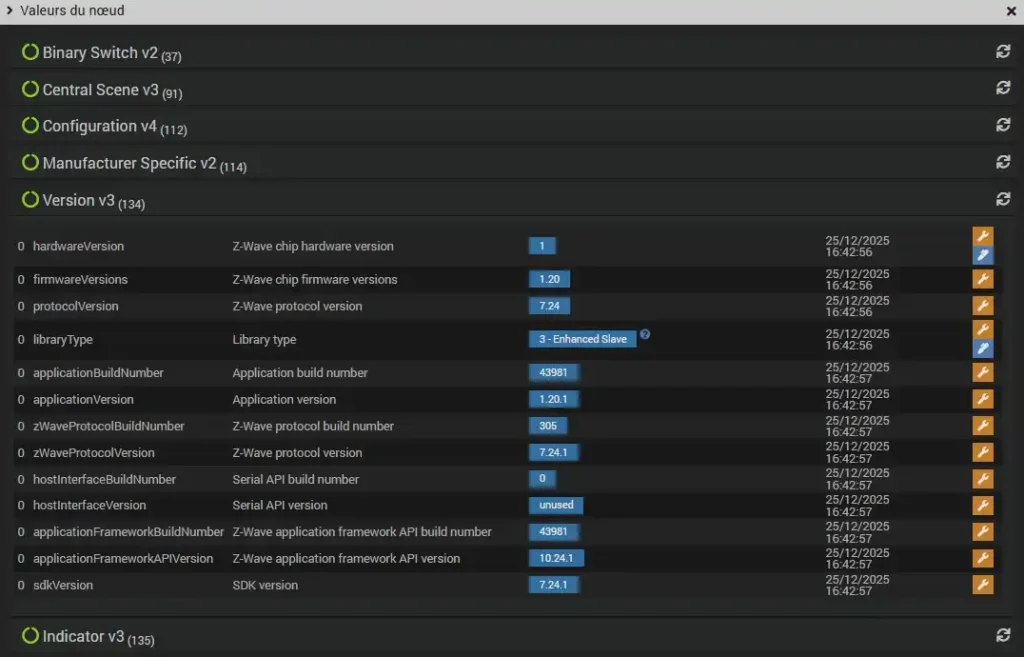Click the wrench icon for hostInterfaceVersion
1024x657 pixels.
click(x=983, y=505)
